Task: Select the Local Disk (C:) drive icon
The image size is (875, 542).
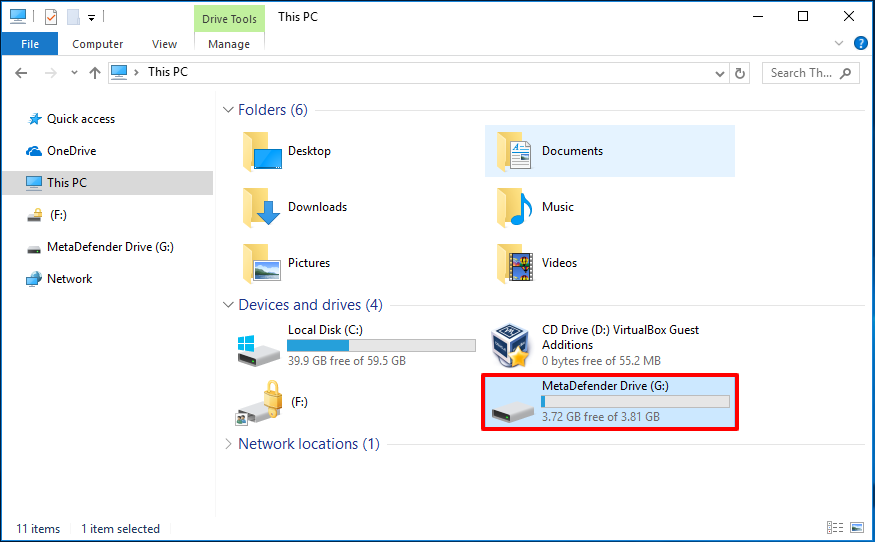Action: [x=258, y=349]
